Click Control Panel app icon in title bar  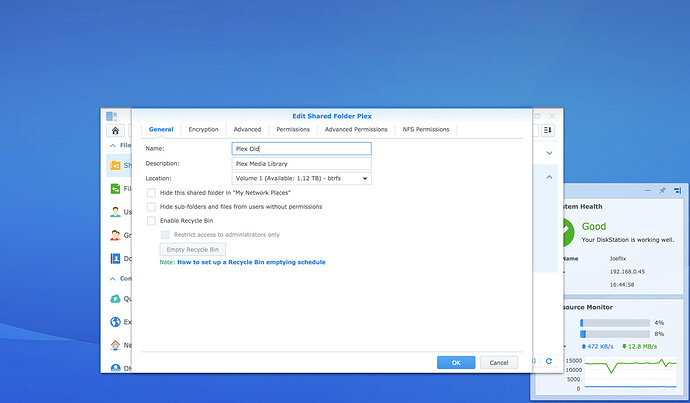[x=112, y=116]
